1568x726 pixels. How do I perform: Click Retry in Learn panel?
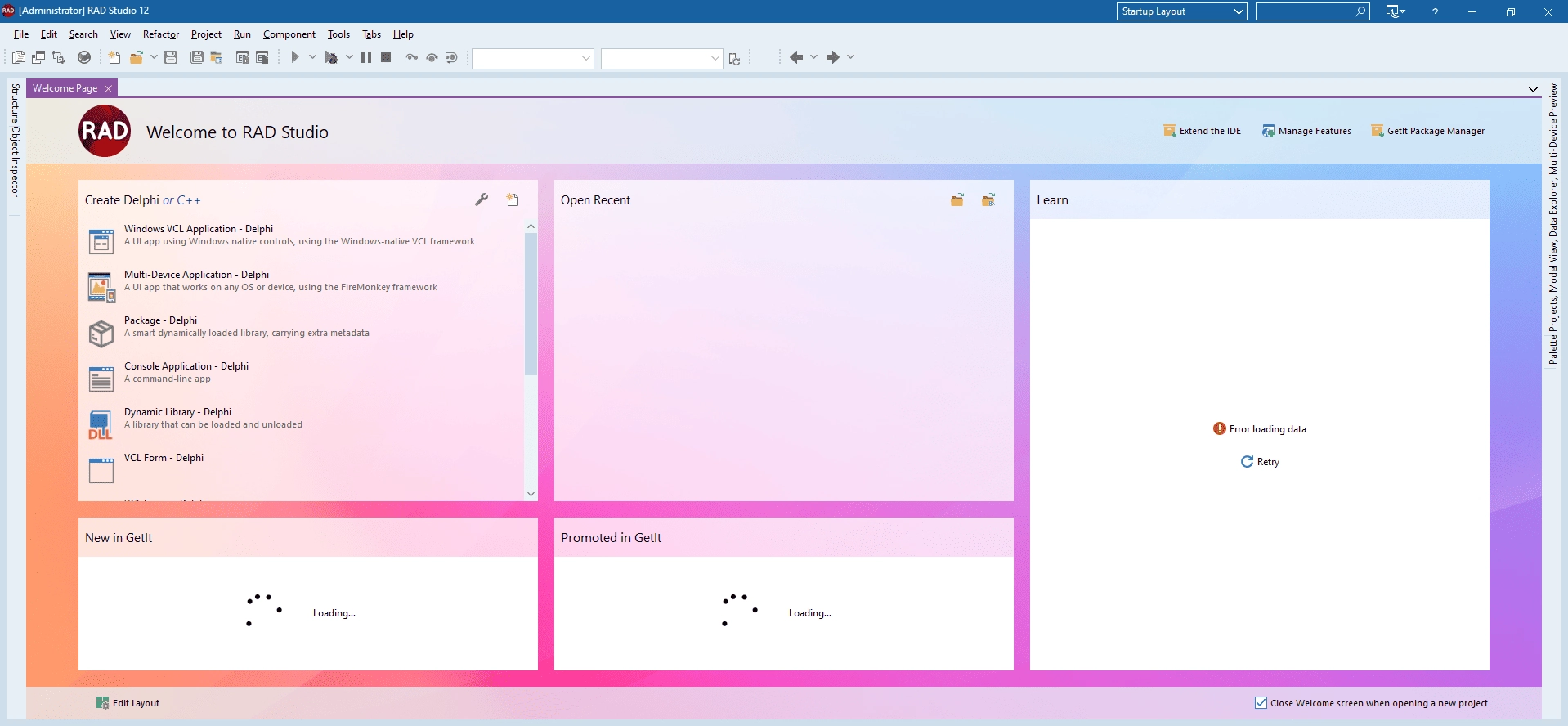(1260, 462)
